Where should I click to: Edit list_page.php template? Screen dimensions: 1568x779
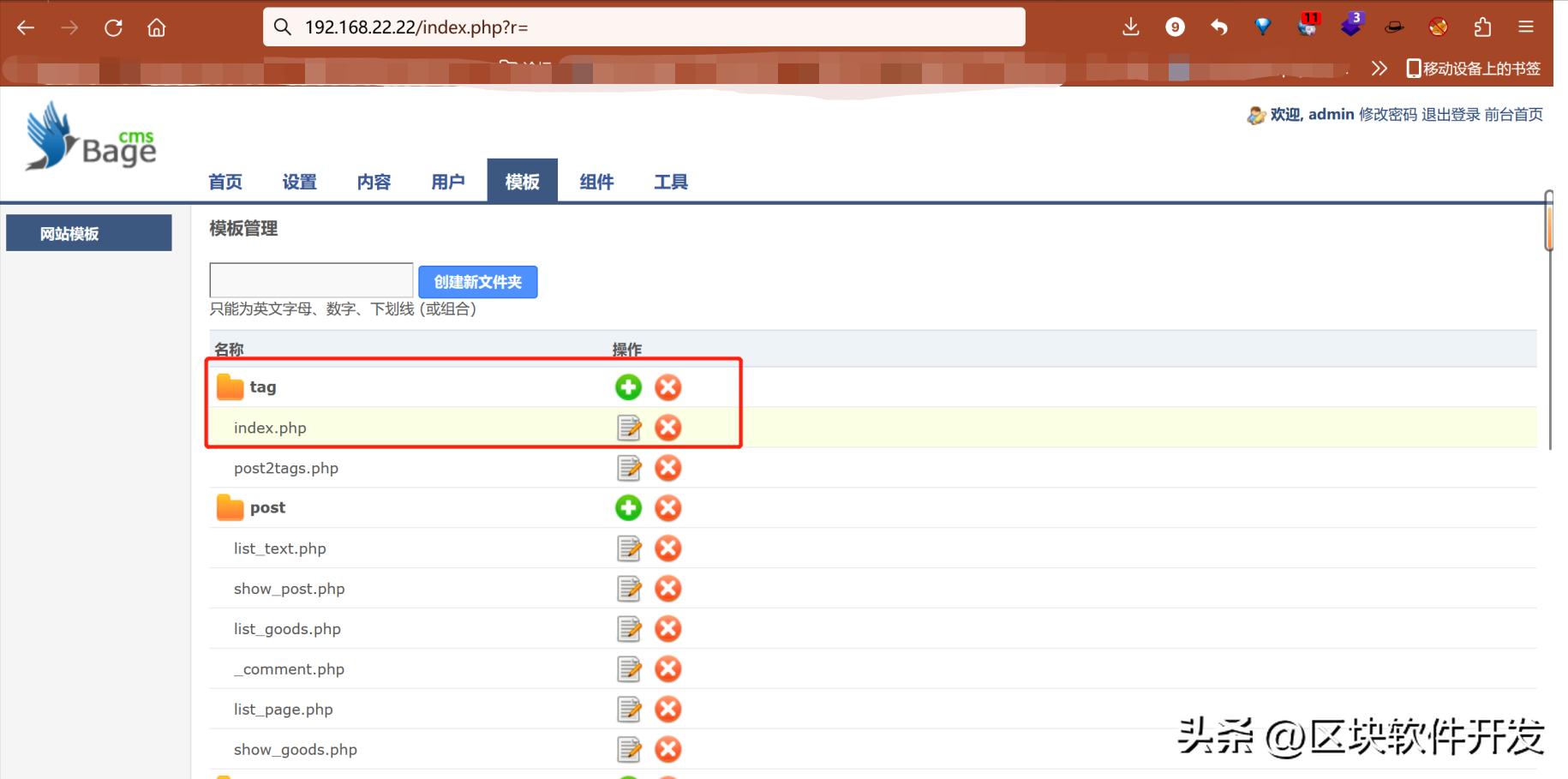629,710
